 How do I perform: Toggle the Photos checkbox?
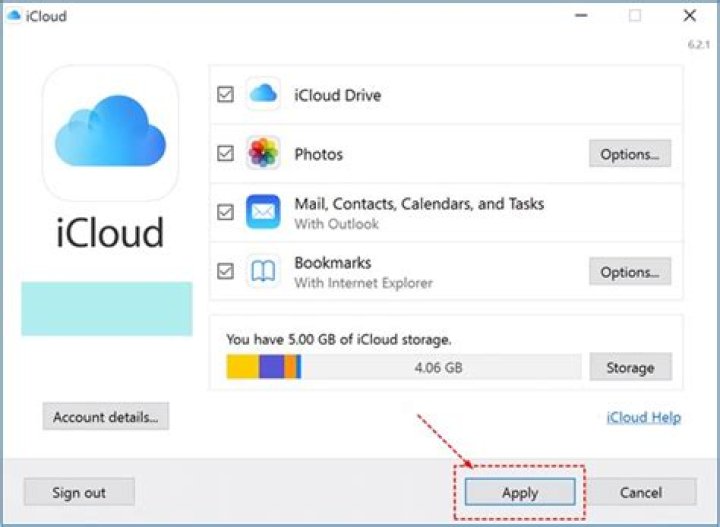225,154
